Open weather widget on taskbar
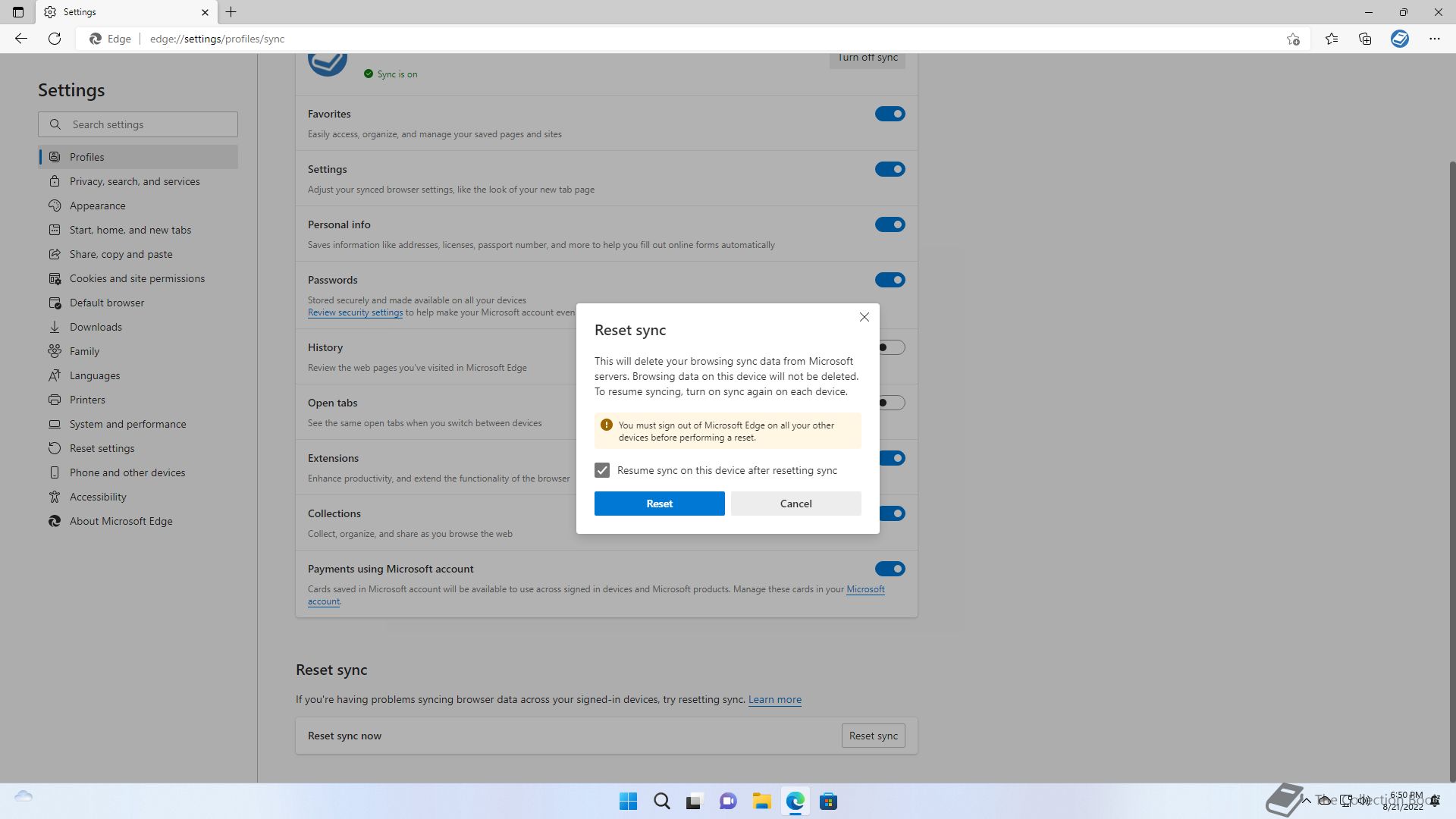 [x=24, y=796]
